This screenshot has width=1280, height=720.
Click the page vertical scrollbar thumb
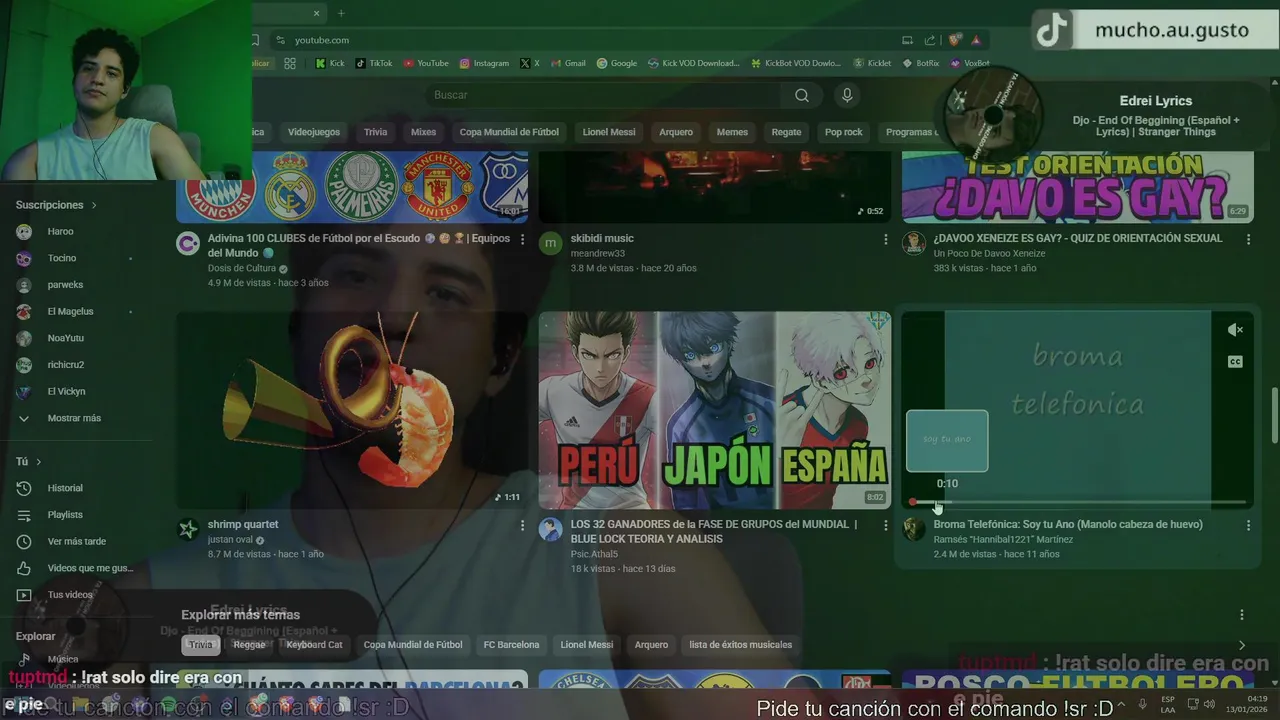pos(1274,415)
